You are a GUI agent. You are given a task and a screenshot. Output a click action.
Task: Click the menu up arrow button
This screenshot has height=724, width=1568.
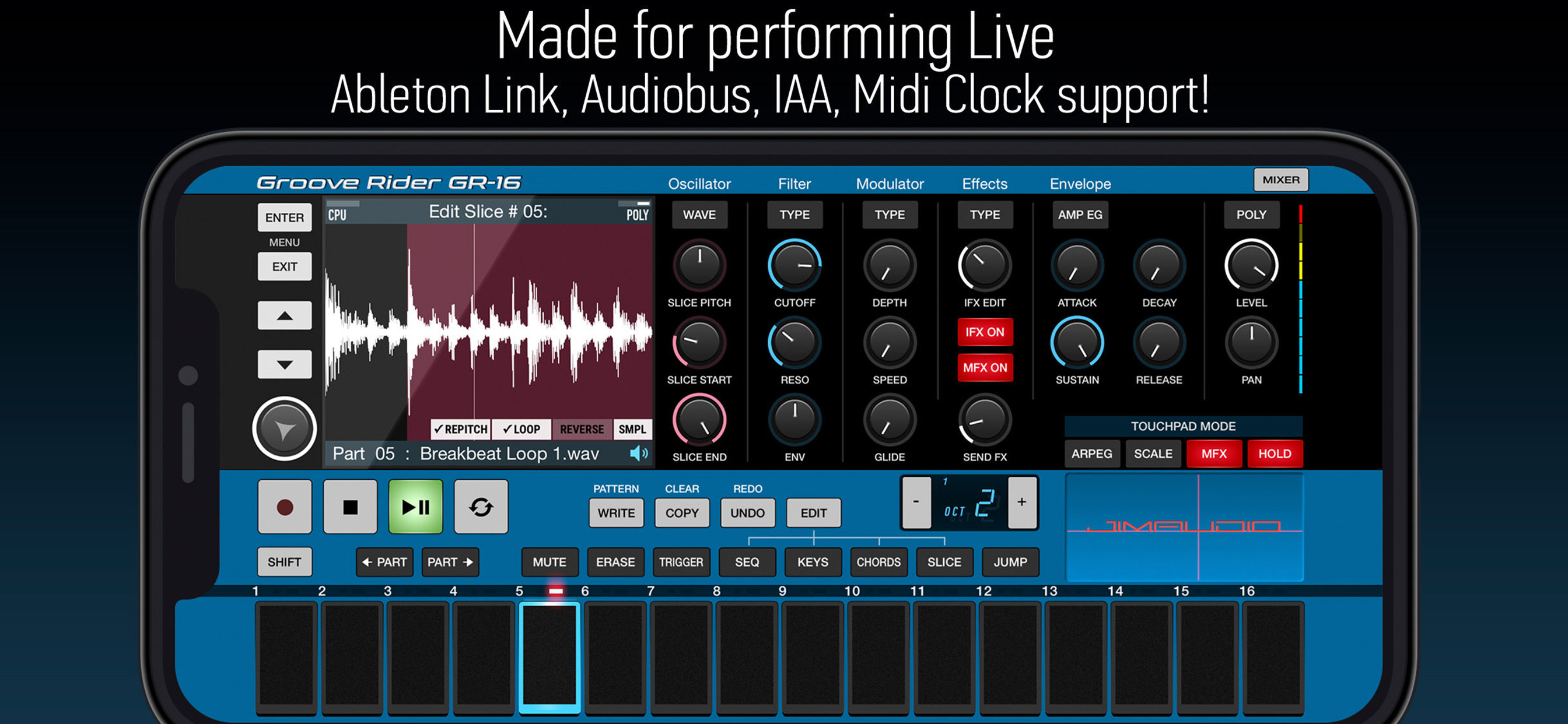(284, 315)
